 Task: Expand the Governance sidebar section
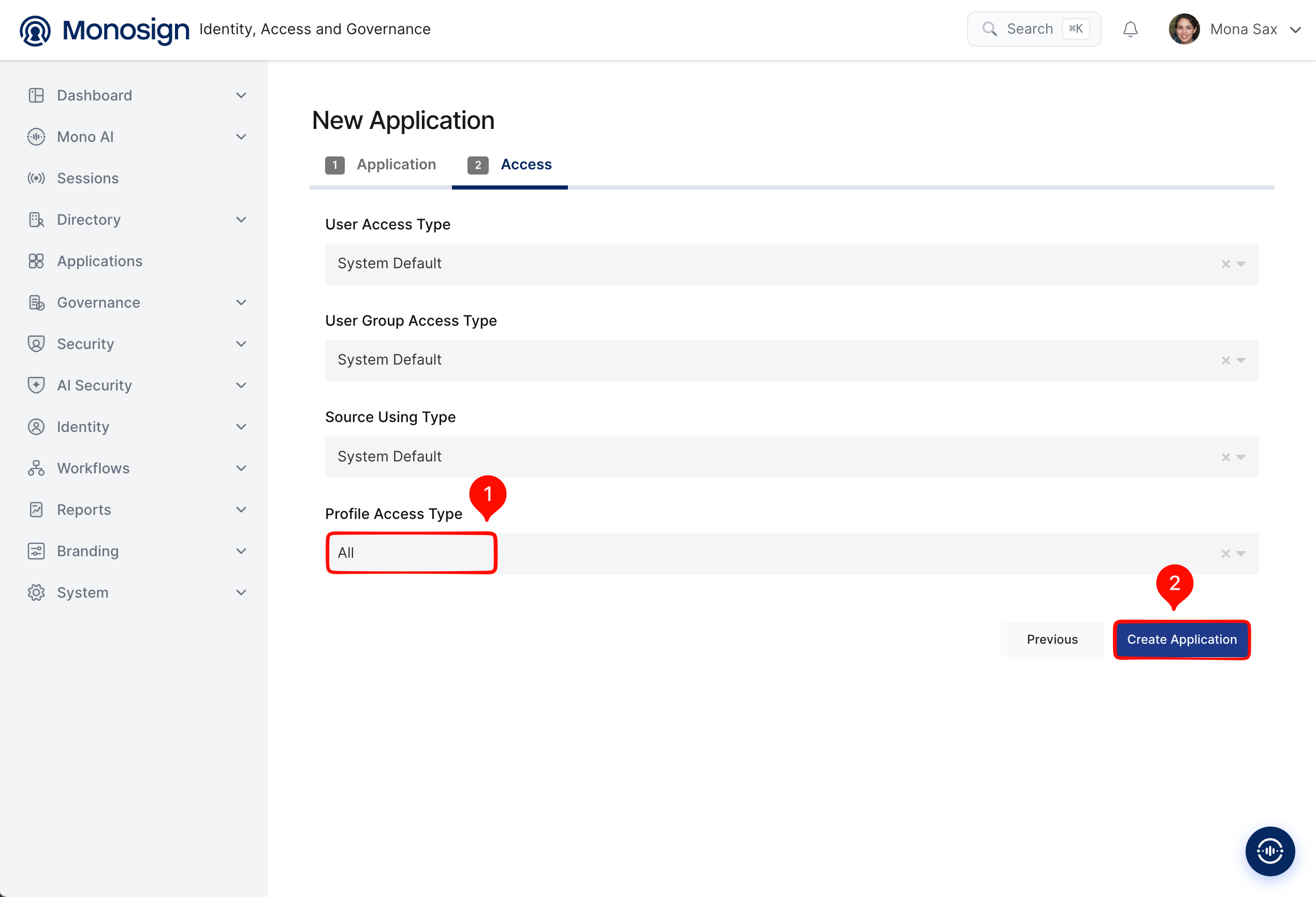[x=241, y=302]
